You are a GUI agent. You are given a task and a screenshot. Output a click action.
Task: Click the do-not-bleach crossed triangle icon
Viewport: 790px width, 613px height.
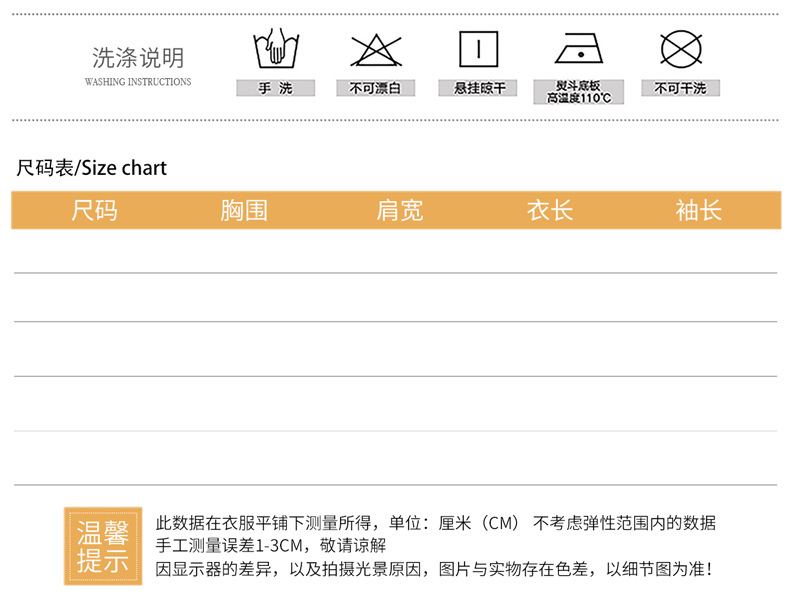pos(376,50)
